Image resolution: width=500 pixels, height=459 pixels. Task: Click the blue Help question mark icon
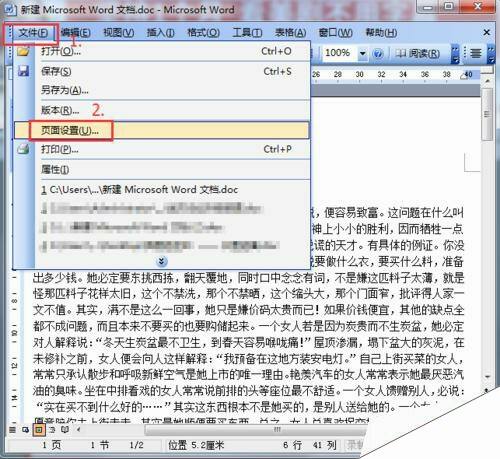click(377, 53)
